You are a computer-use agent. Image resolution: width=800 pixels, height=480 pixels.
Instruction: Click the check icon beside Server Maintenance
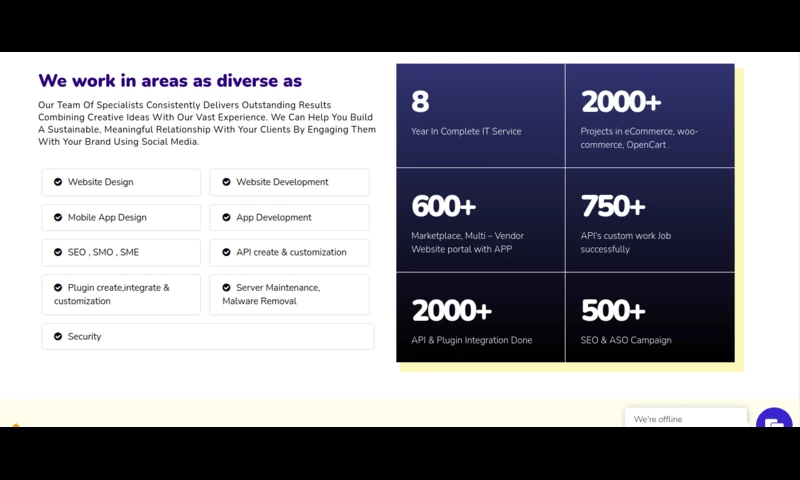(226, 288)
